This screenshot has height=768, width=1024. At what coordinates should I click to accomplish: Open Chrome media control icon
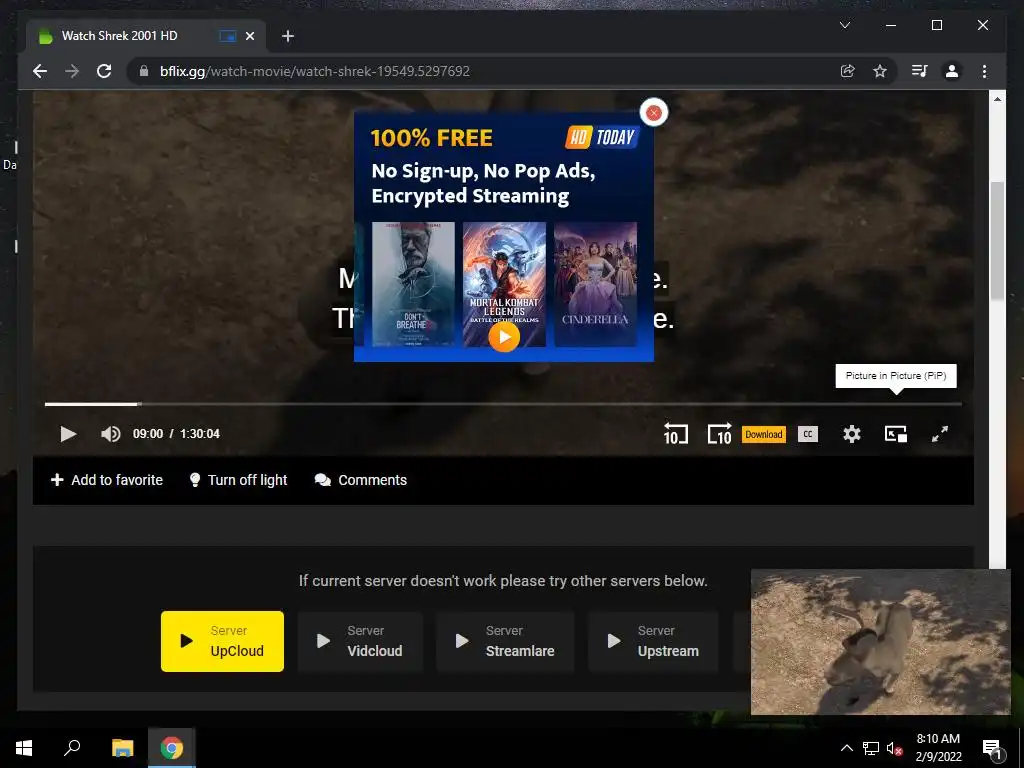click(x=920, y=71)
